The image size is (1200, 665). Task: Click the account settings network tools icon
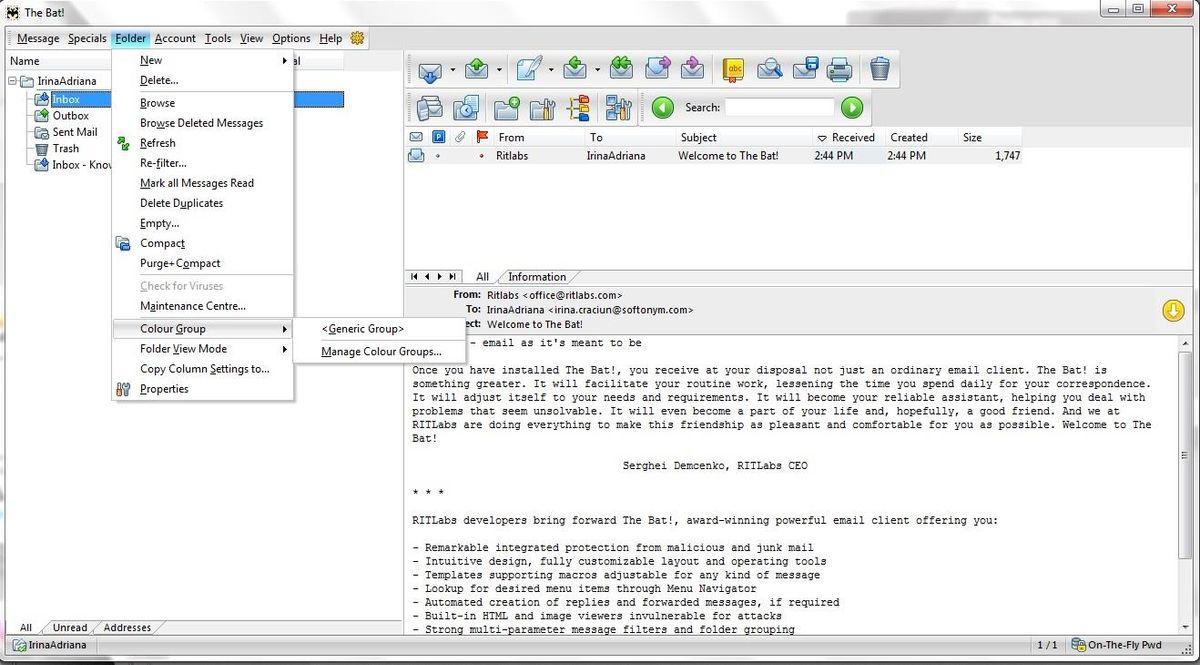[619, 107]
